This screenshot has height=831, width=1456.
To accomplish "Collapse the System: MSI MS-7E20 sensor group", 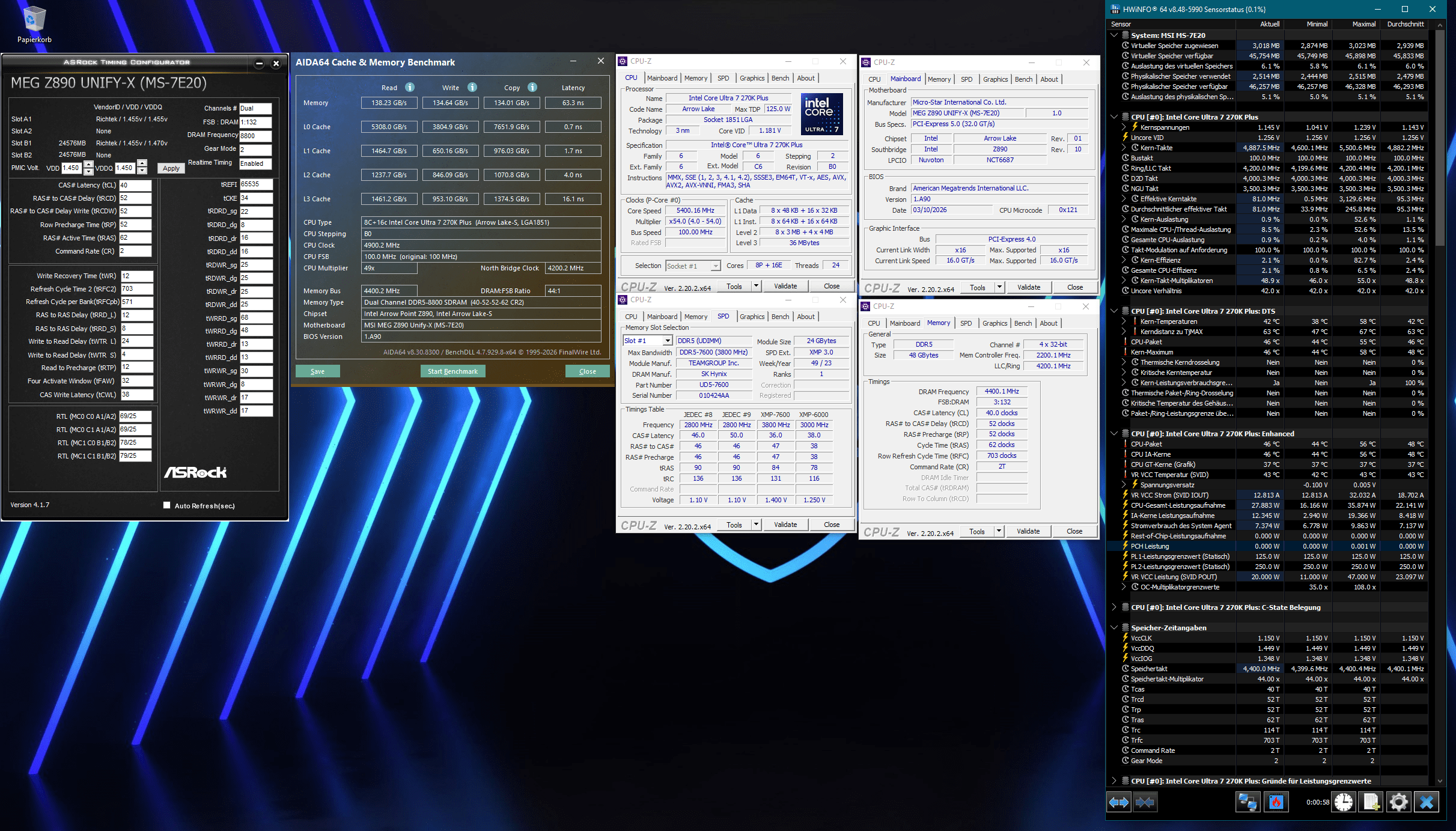I will tap(1114, 35).
